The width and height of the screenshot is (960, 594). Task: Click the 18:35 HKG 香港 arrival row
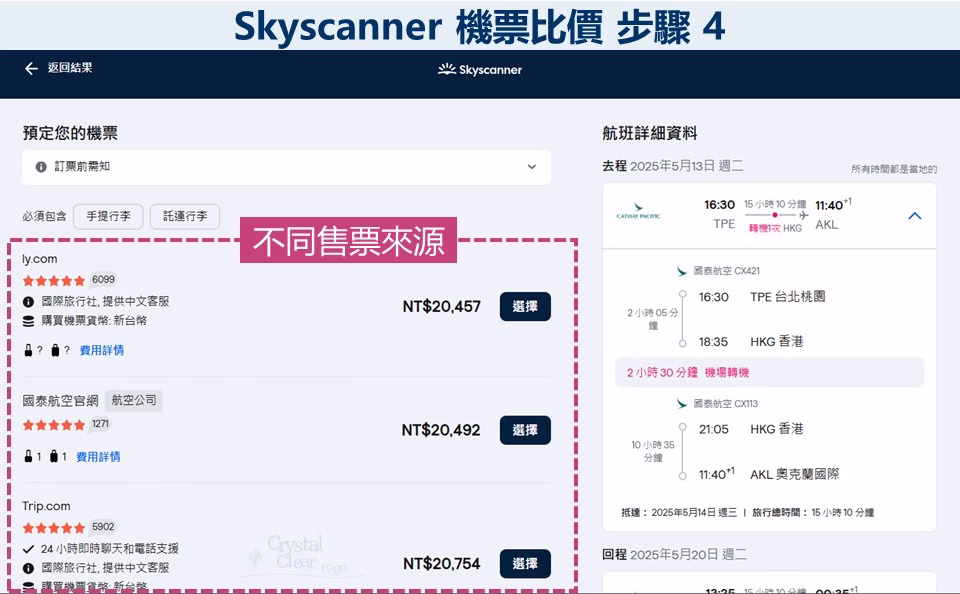751,342
